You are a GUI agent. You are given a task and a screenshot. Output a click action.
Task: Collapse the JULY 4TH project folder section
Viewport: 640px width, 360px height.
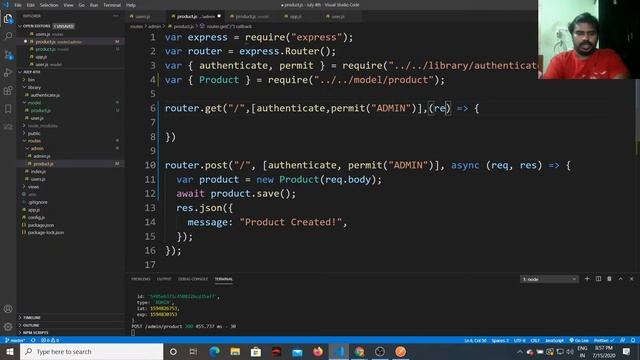click(31, 72)
